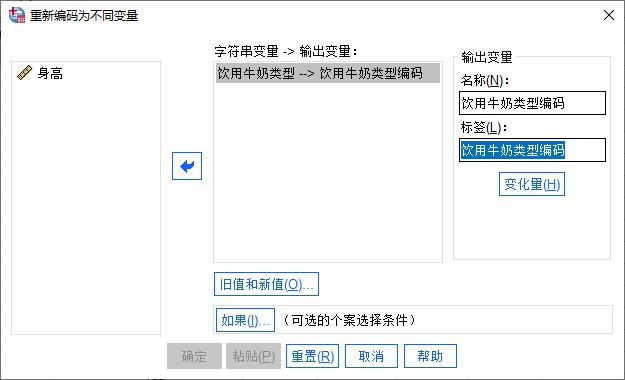Click the 取消 cancel button
This screenshot has width=625, height=380.
coord(371,356)
